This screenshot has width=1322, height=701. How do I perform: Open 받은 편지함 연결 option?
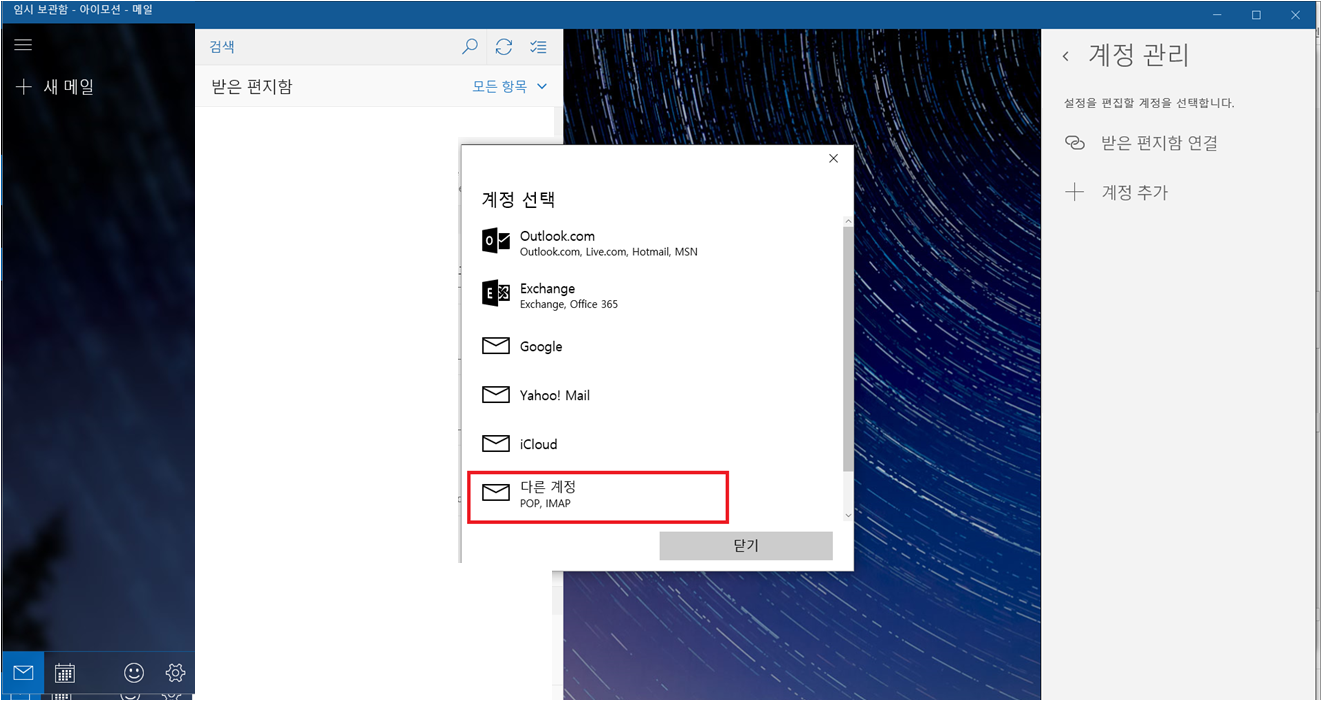click(1141, 143)
